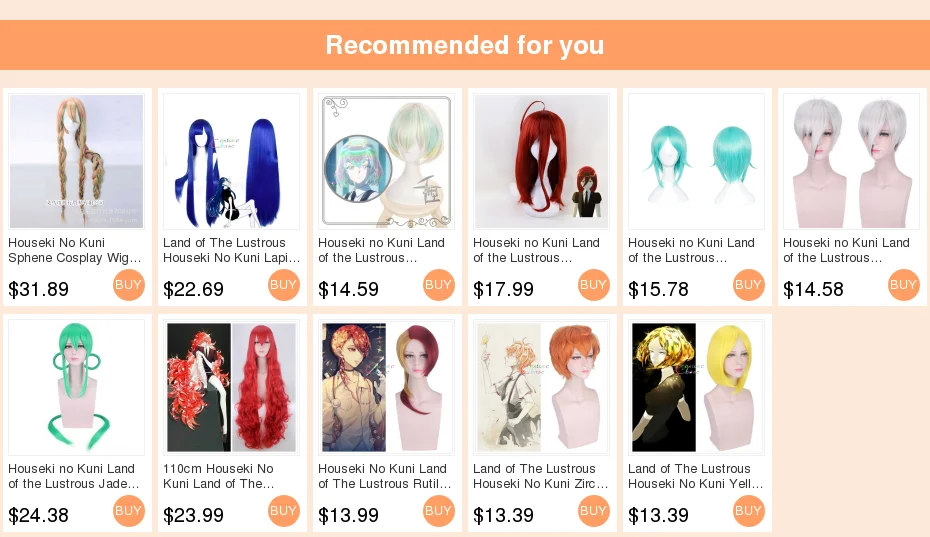Open the green looped Jade wig image

(x=77, y=387)
